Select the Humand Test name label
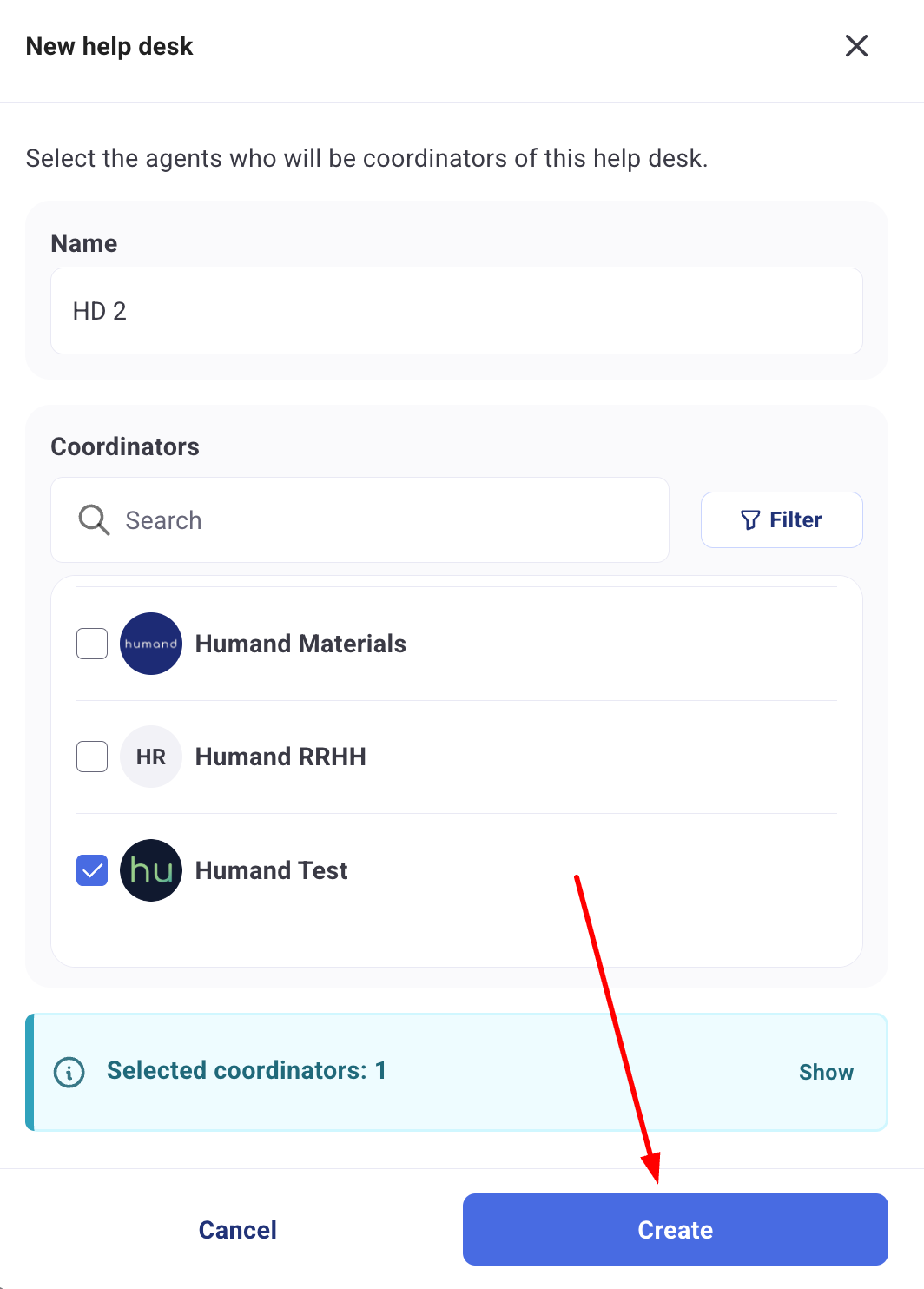 [271, 870]
